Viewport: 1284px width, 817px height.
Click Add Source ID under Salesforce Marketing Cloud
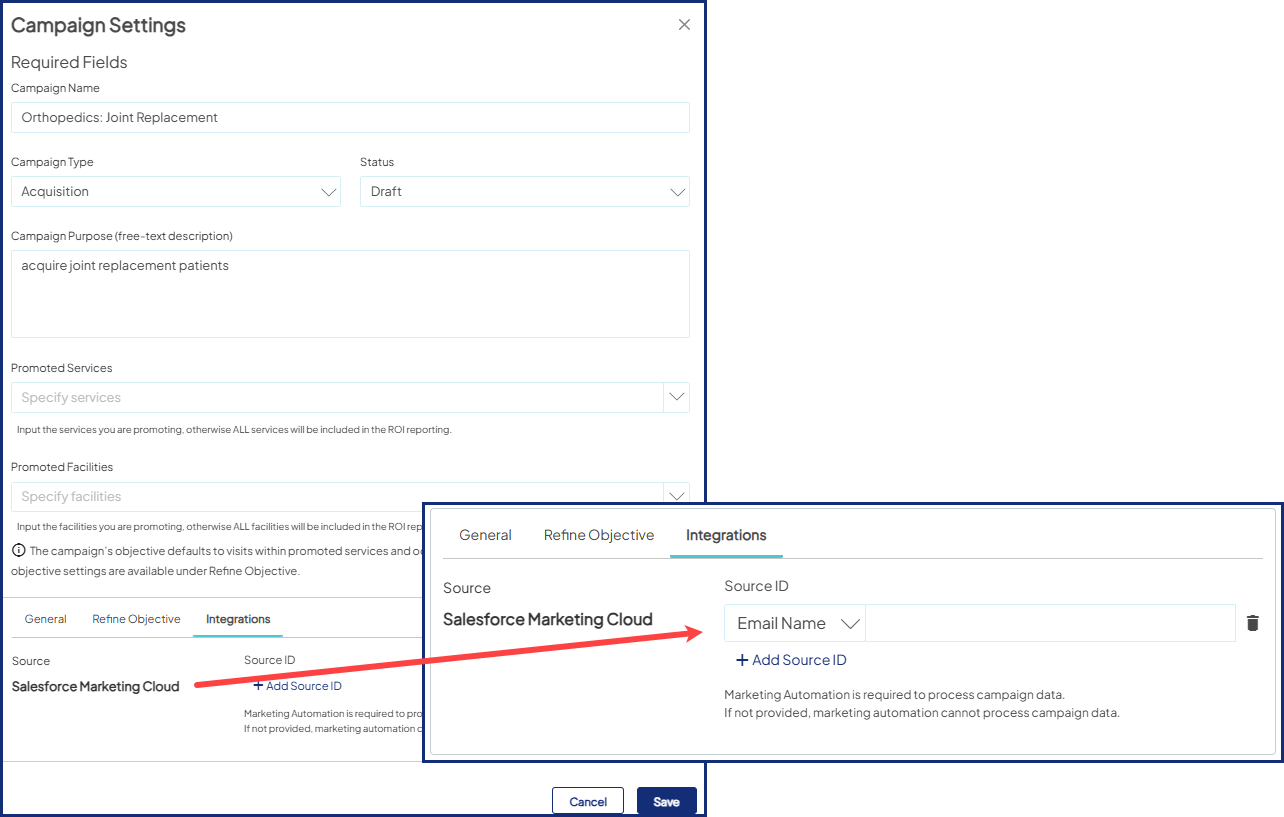click(x=297, y=685)
